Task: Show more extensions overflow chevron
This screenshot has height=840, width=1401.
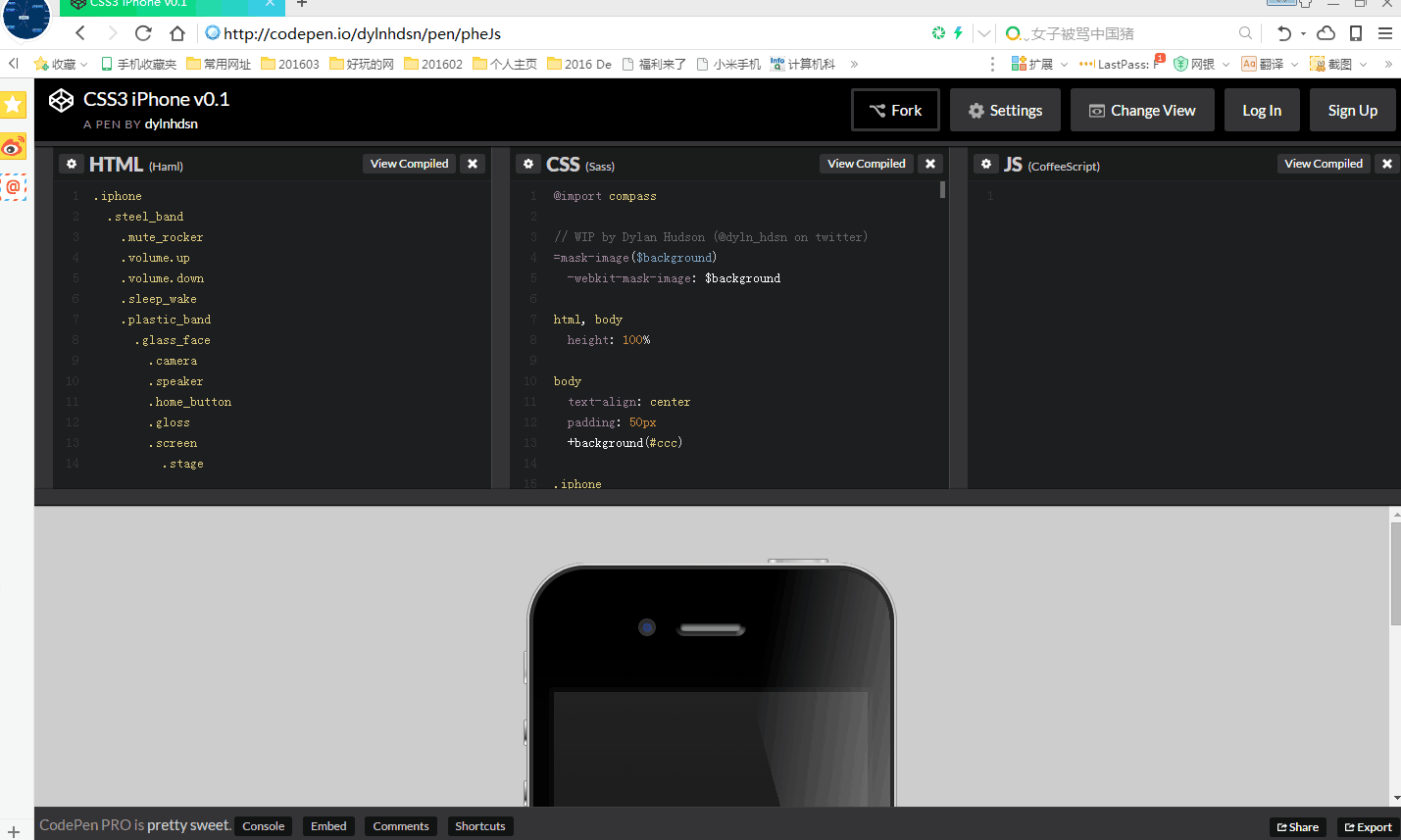Action: click(1388, 64)
